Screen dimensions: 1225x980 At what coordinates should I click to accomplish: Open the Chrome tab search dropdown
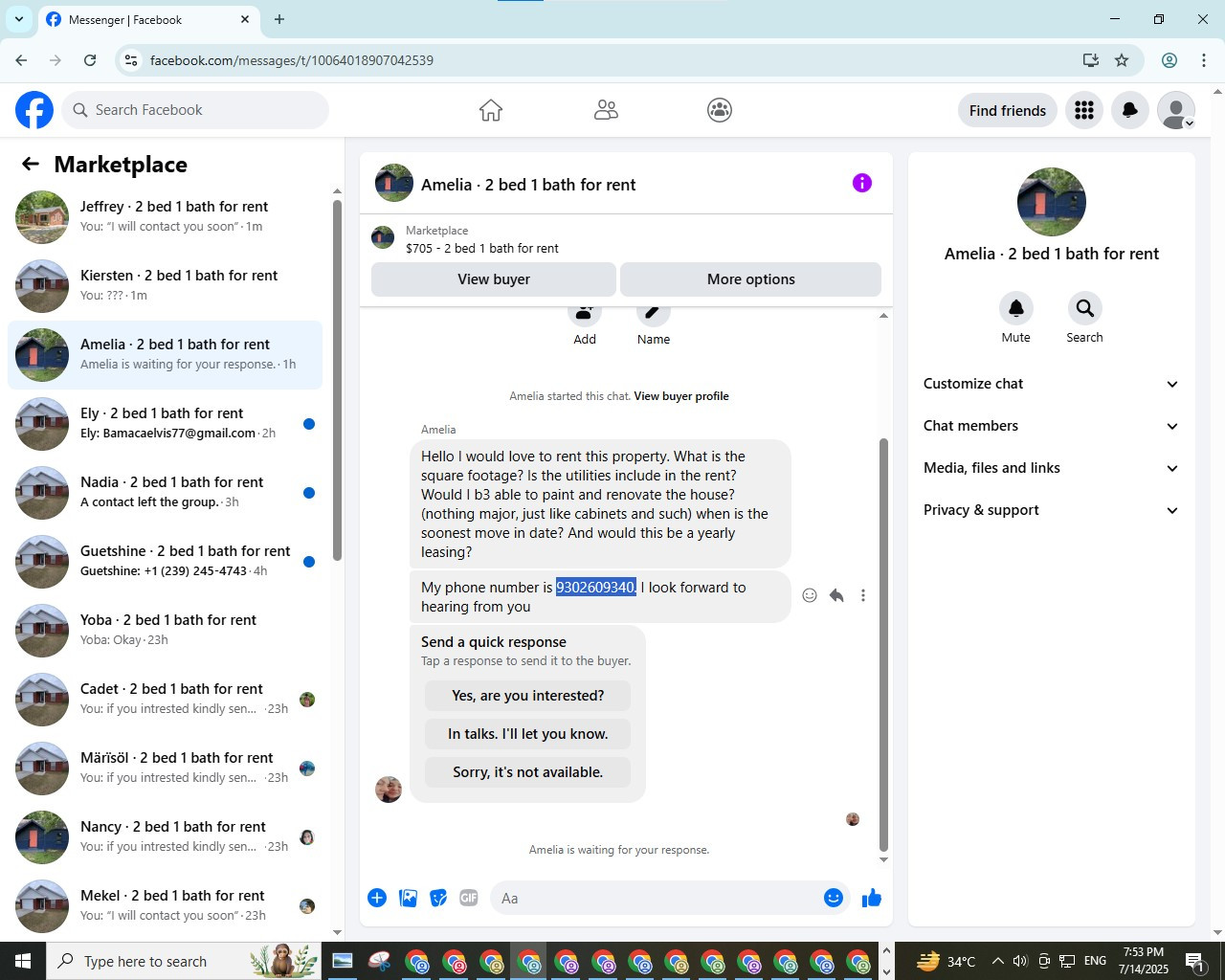click(19, 19)
